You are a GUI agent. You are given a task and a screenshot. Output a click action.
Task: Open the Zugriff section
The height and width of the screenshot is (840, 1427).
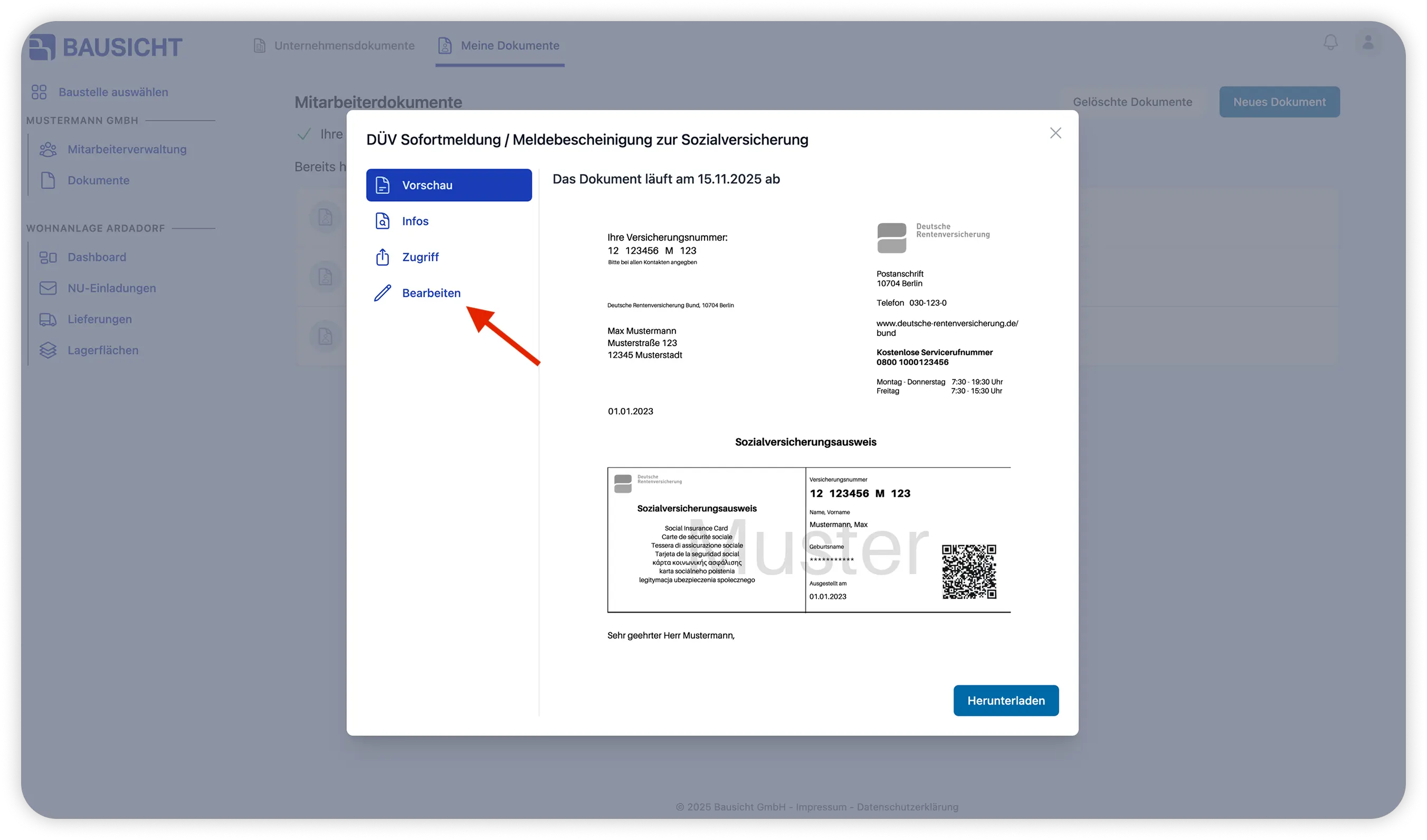coord(449,257)
